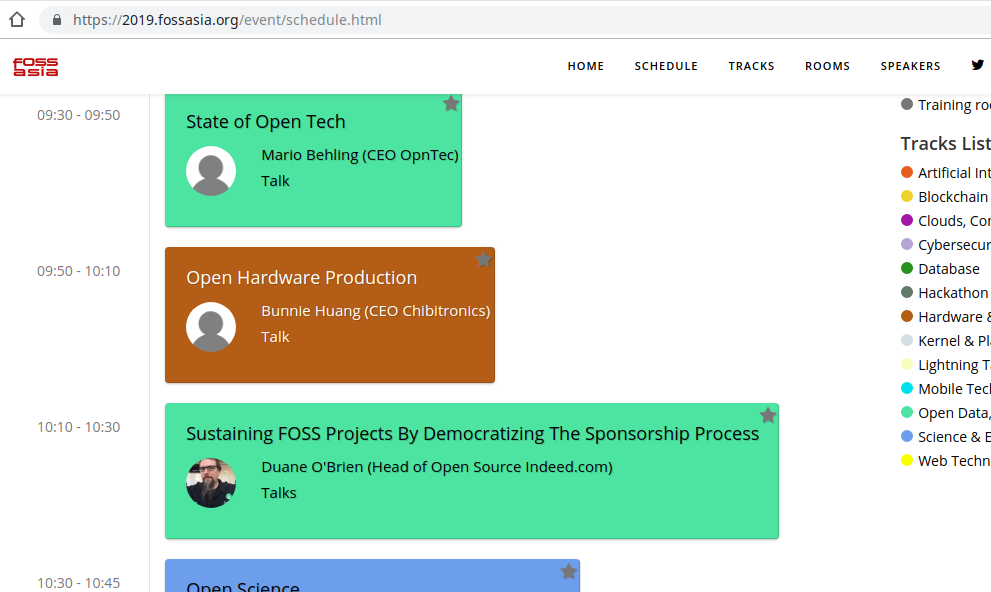Click speaker name Duane O'Brien

437,467
